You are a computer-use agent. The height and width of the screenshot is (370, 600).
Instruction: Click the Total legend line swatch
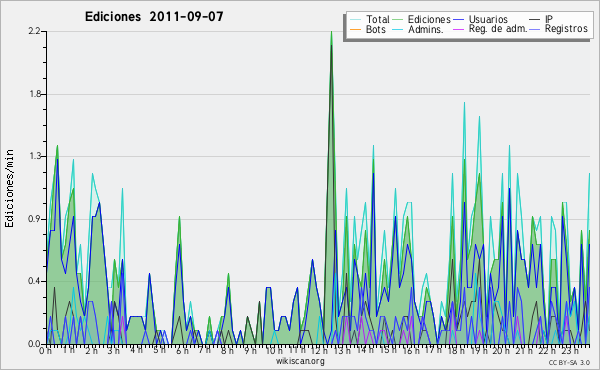tap(355, 20)
